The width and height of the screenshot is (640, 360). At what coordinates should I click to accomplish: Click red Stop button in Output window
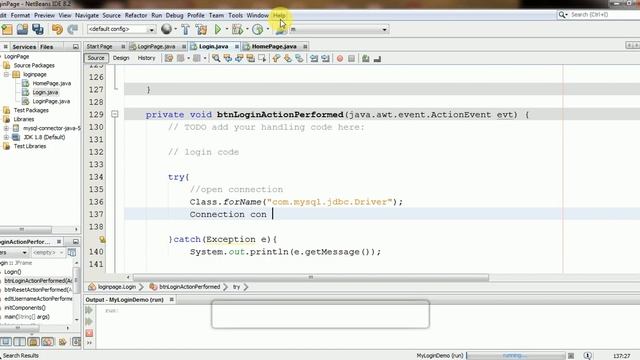(x=89, y=333)
